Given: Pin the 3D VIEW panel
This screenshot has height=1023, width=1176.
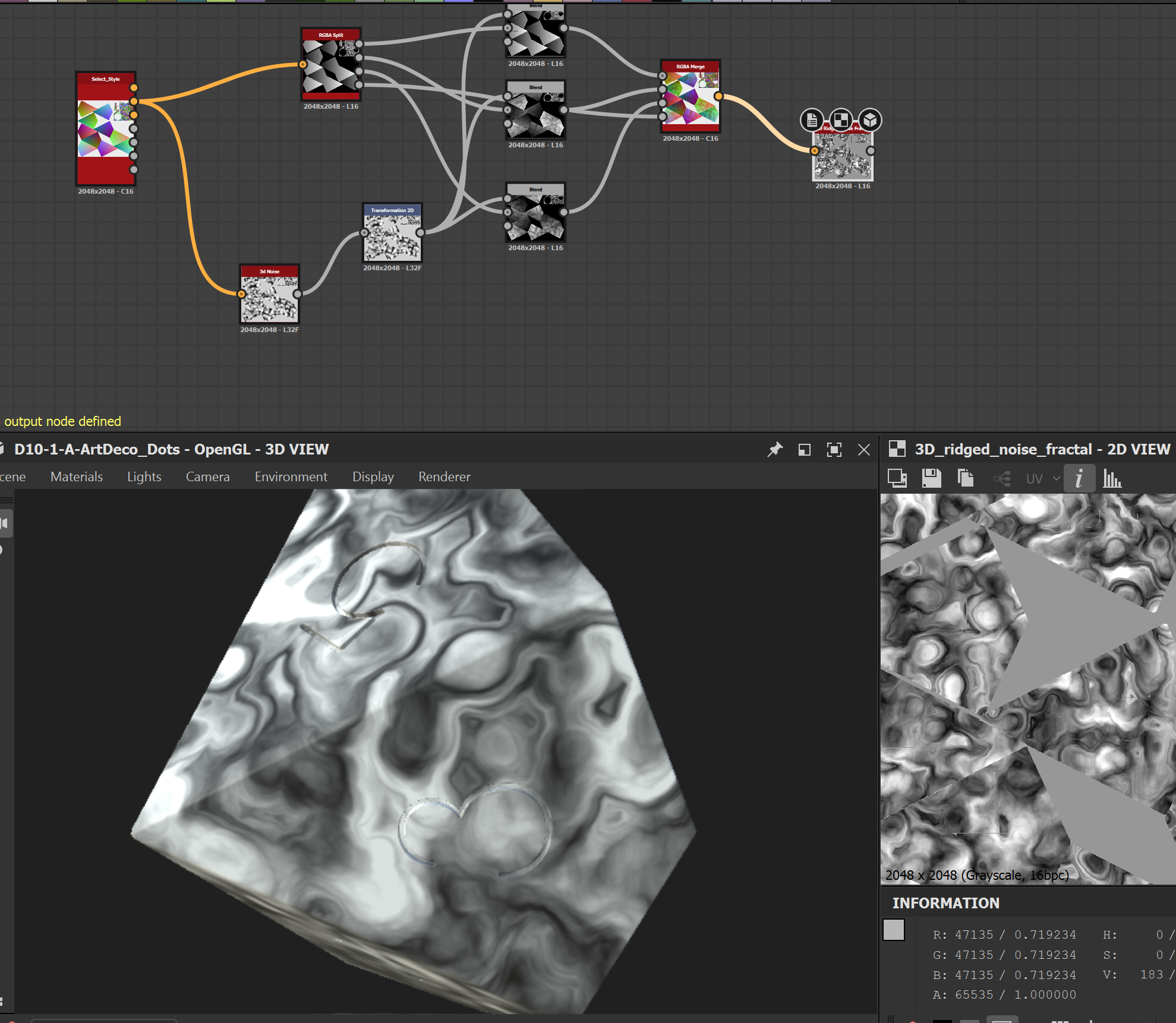Looking at the screenshot, I should 775,450.
